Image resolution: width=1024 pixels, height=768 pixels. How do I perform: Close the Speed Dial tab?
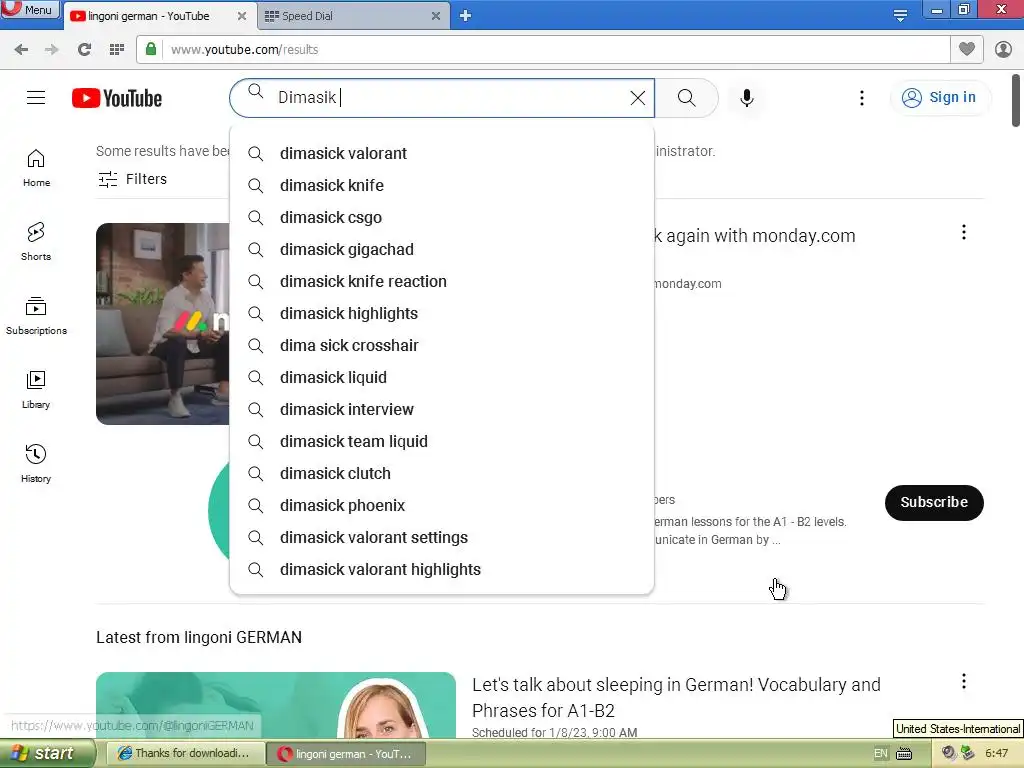tap(436, 16)
